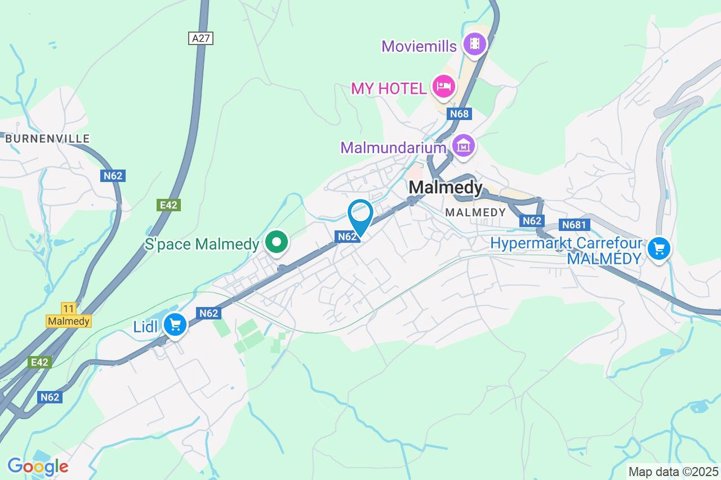Open Hypermarkt Carrefour shopping cart marker

659,249
